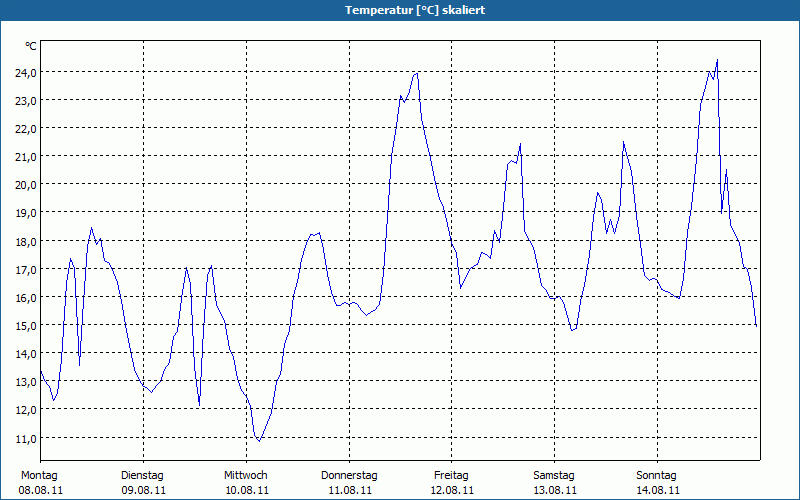Select the 13,0 axis value
The height and width of the screenshot is (500, 800).
[x=26, y=382]
